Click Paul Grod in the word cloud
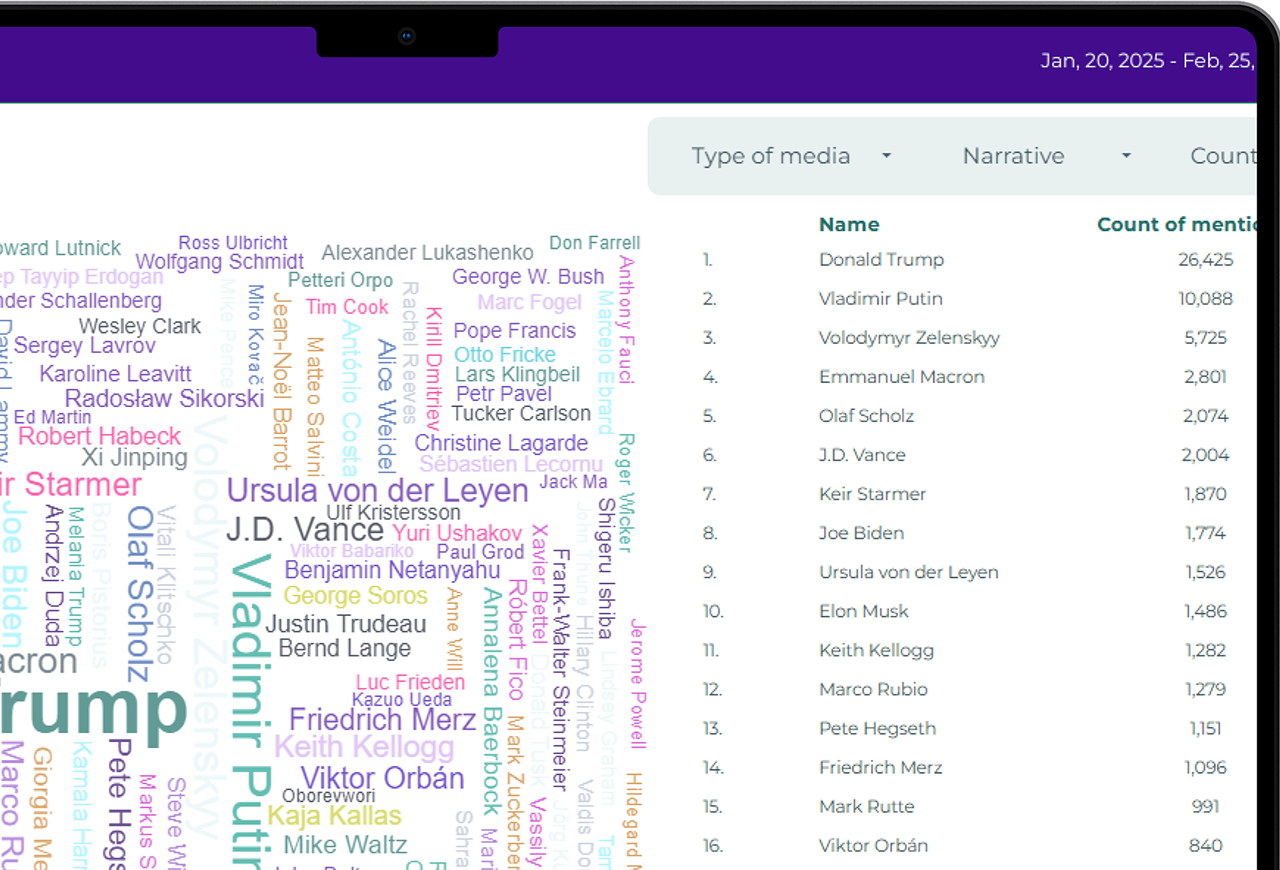 [x=480, y=551]
